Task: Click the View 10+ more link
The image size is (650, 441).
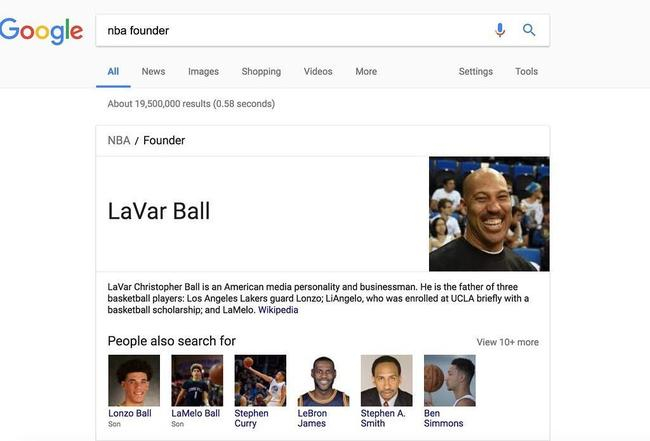Action: click(507, 342)
